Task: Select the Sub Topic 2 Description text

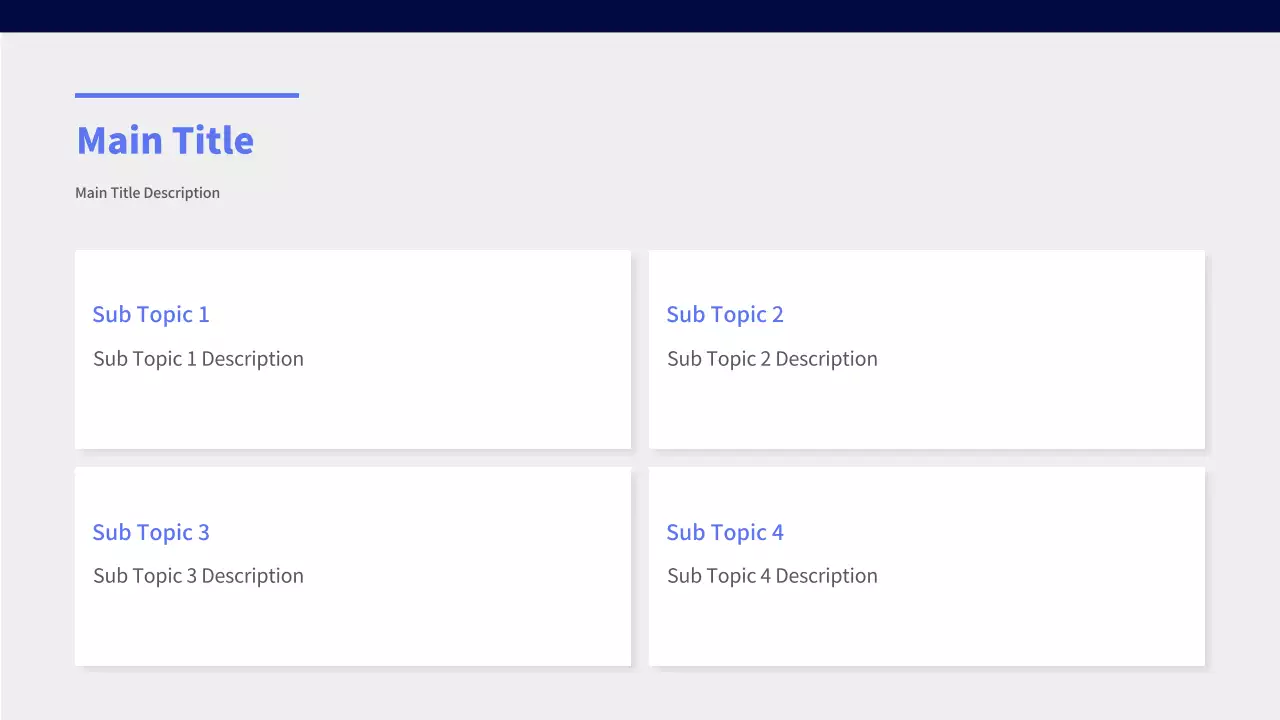Action: click(x=772, y=359)
